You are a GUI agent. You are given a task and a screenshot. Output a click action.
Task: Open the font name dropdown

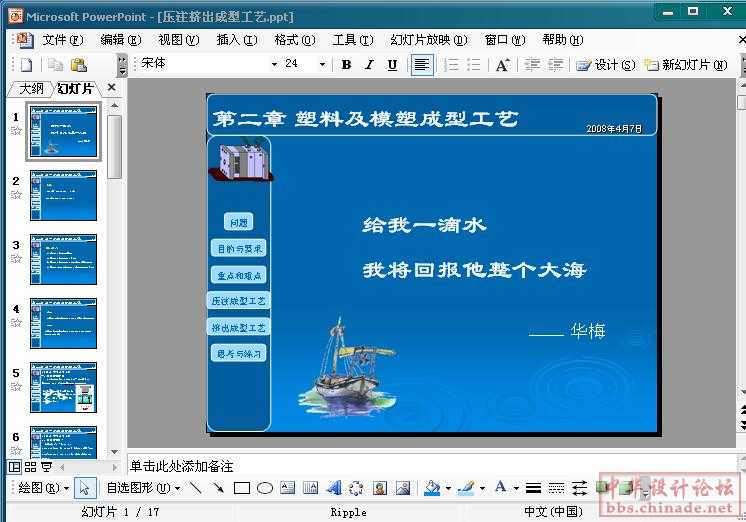tap(274, 64)
